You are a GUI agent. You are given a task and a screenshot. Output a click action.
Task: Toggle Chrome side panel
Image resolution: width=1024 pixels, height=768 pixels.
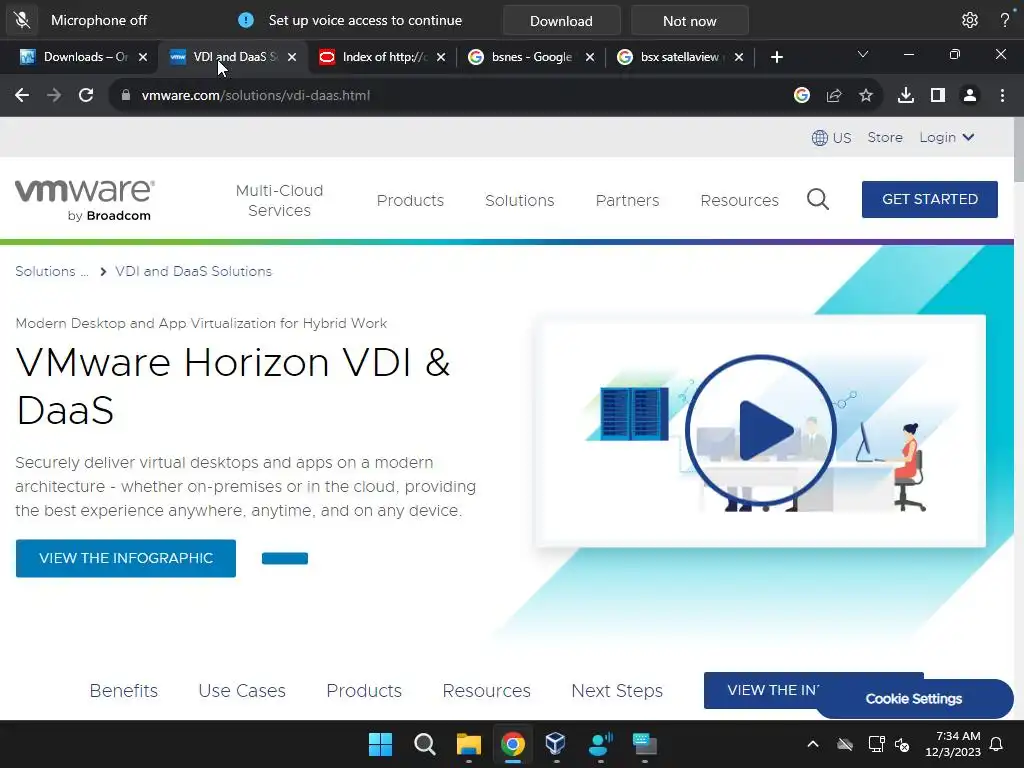pos(938,95)
